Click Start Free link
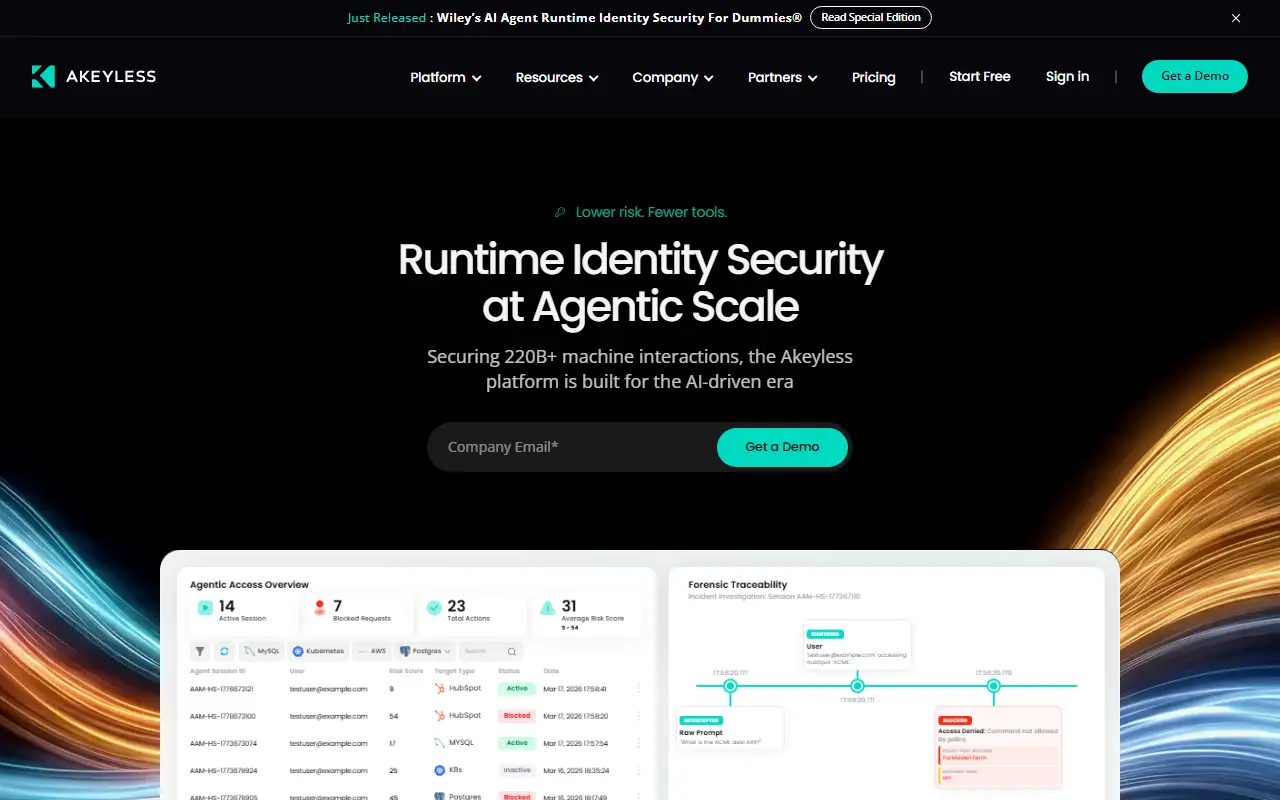This screenshot has height=800, width=1280. coord(980,76)
